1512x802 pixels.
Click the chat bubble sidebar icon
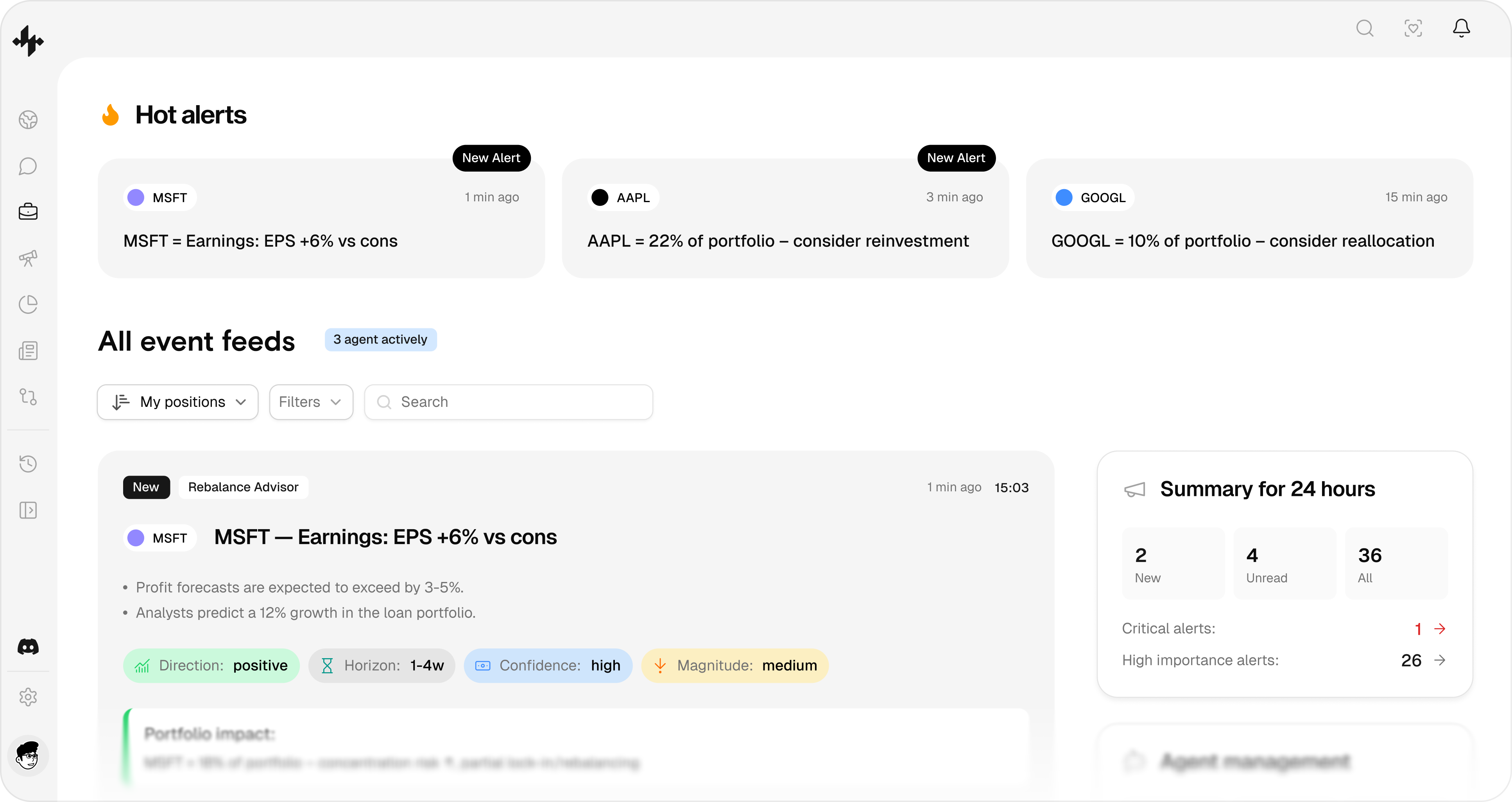(x=28, y=166)
